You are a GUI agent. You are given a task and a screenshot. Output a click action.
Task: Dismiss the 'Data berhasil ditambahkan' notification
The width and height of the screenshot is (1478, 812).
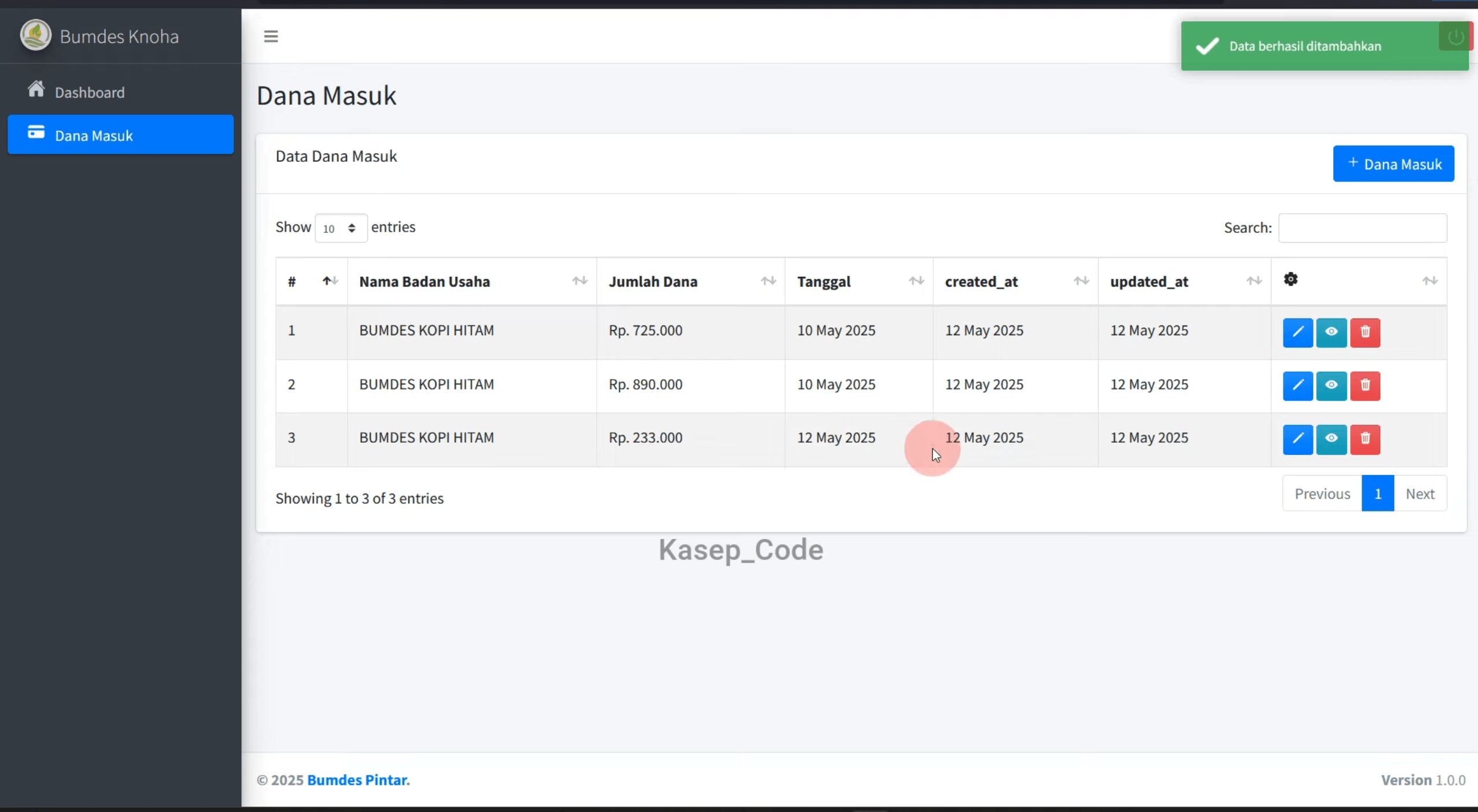click(1324, 46)
